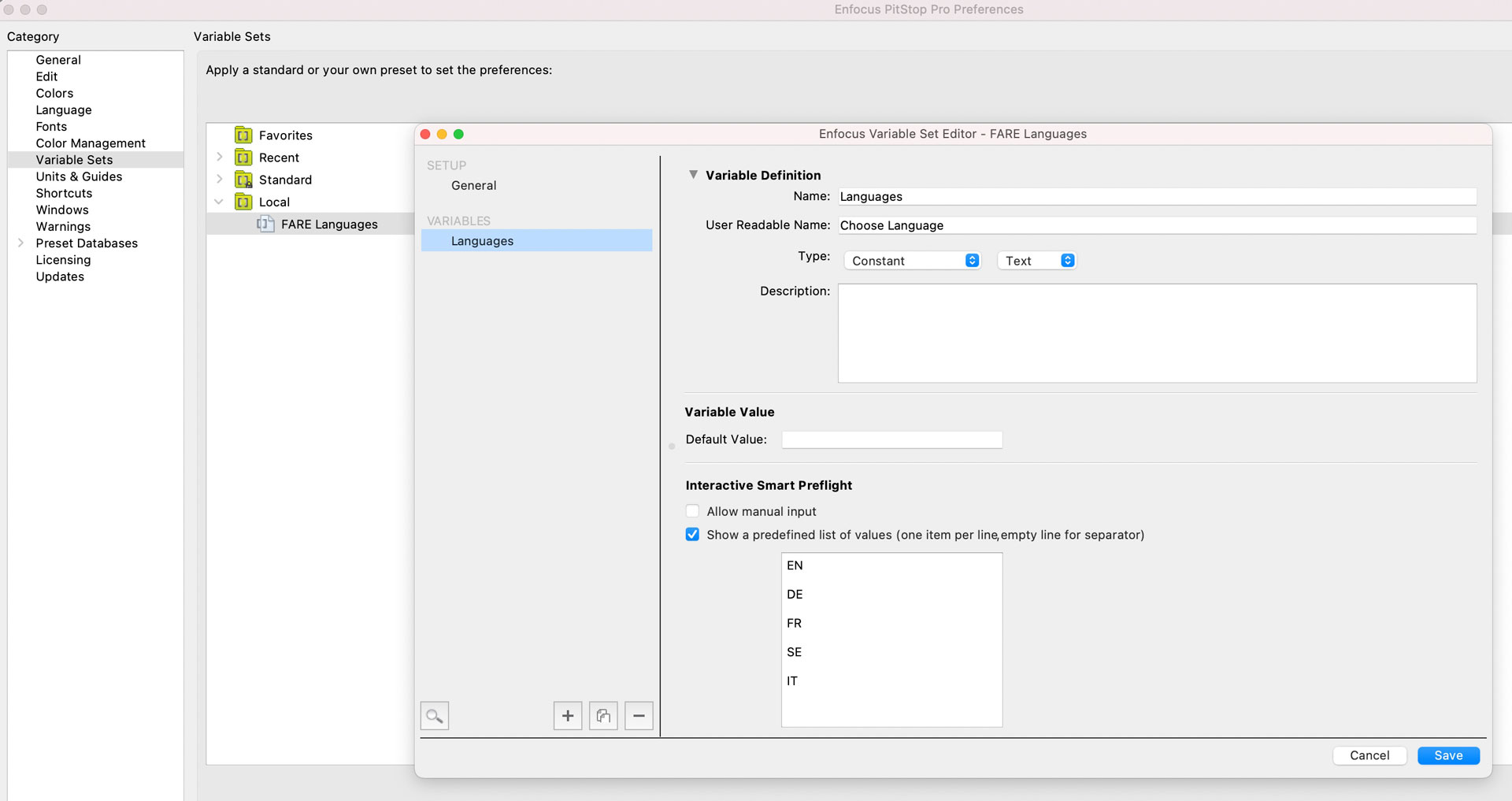1512x801 pixels.
Task: Click the Local folder icon
Action: (244, 202)
